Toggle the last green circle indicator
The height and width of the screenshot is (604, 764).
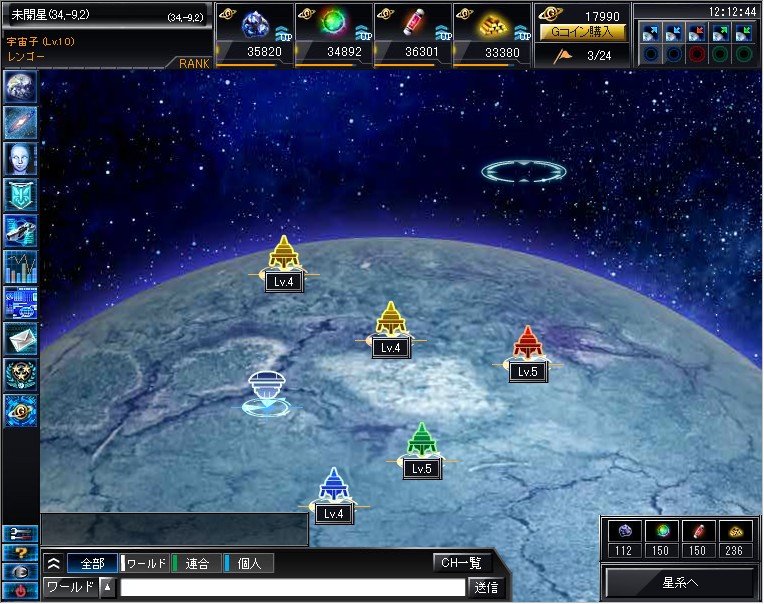(x=744, y=54)
